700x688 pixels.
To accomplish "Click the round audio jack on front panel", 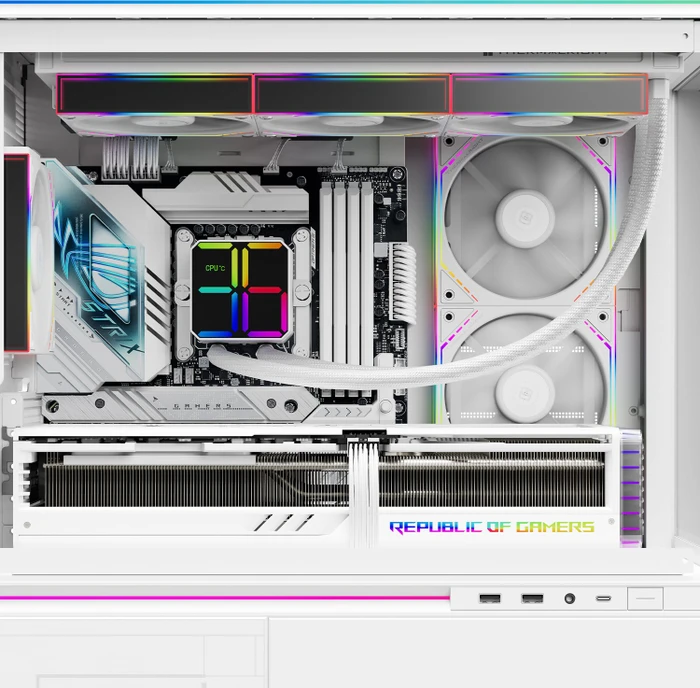I will (570, 598).
